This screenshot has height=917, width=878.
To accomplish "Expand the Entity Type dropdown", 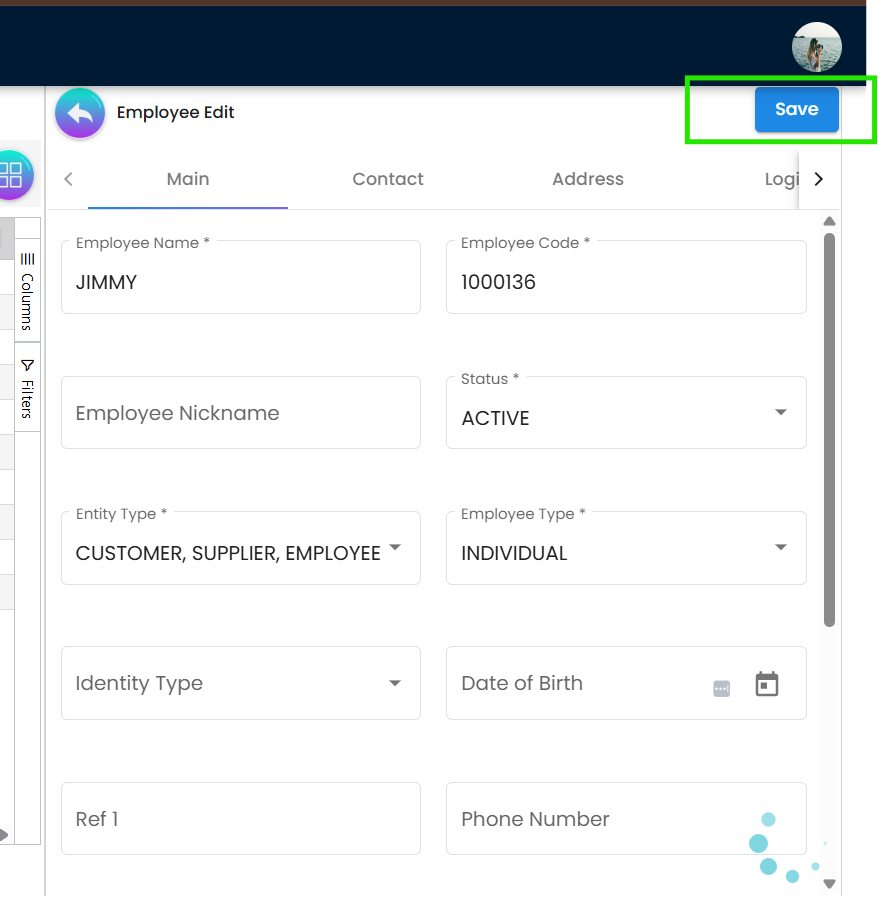I will click(395, 548).
